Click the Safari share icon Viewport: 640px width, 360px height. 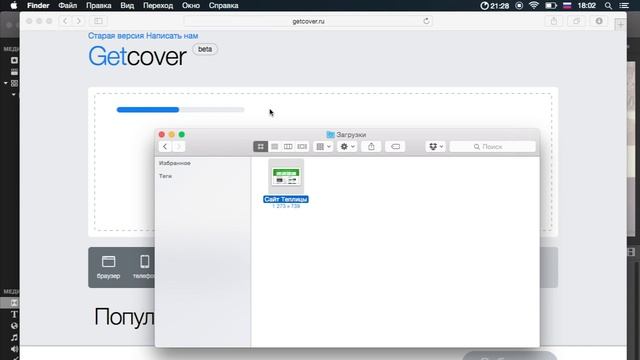coord(553,21)
